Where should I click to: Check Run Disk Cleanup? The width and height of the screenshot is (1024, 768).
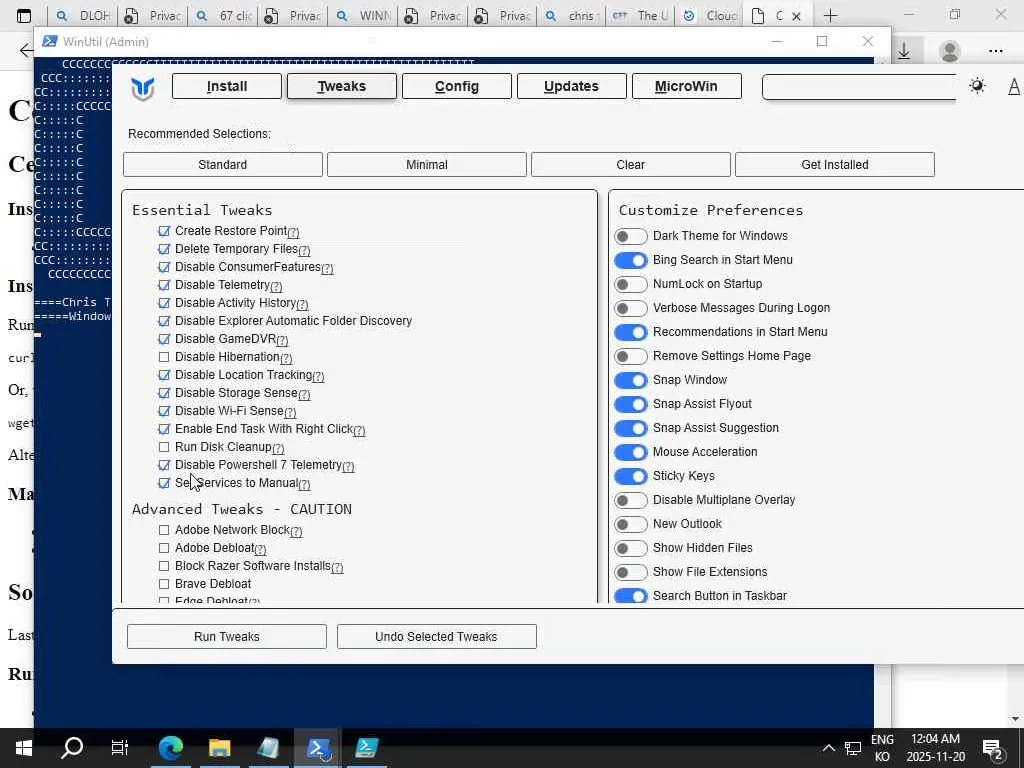164,447
